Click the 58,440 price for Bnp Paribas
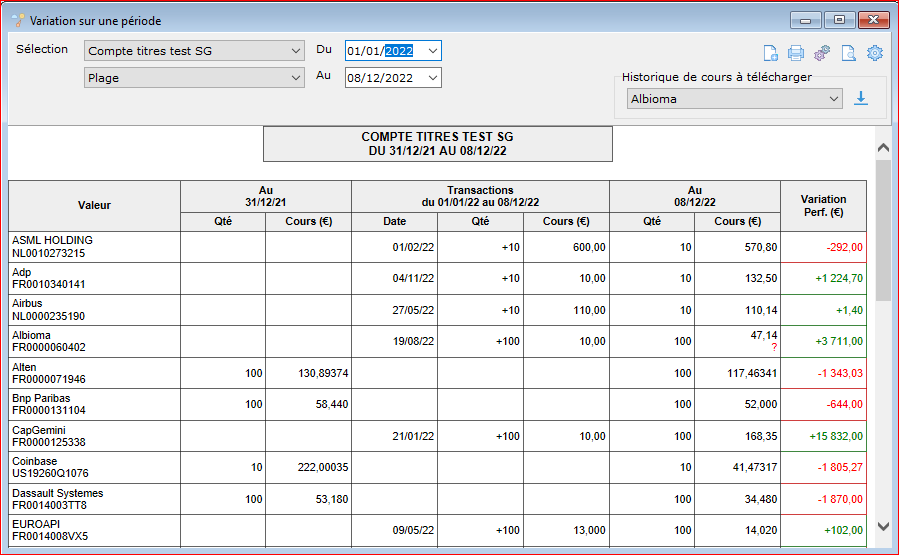 click(x=331, y=404)
